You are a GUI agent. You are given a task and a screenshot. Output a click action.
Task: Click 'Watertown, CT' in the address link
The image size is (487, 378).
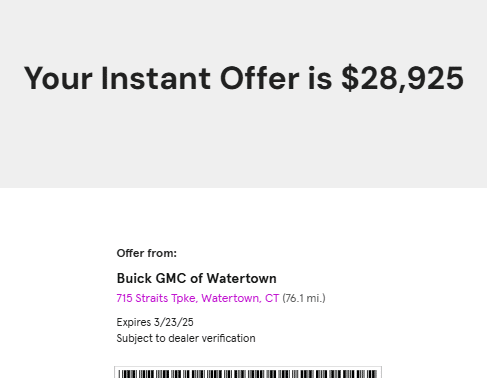pos(240,298)
